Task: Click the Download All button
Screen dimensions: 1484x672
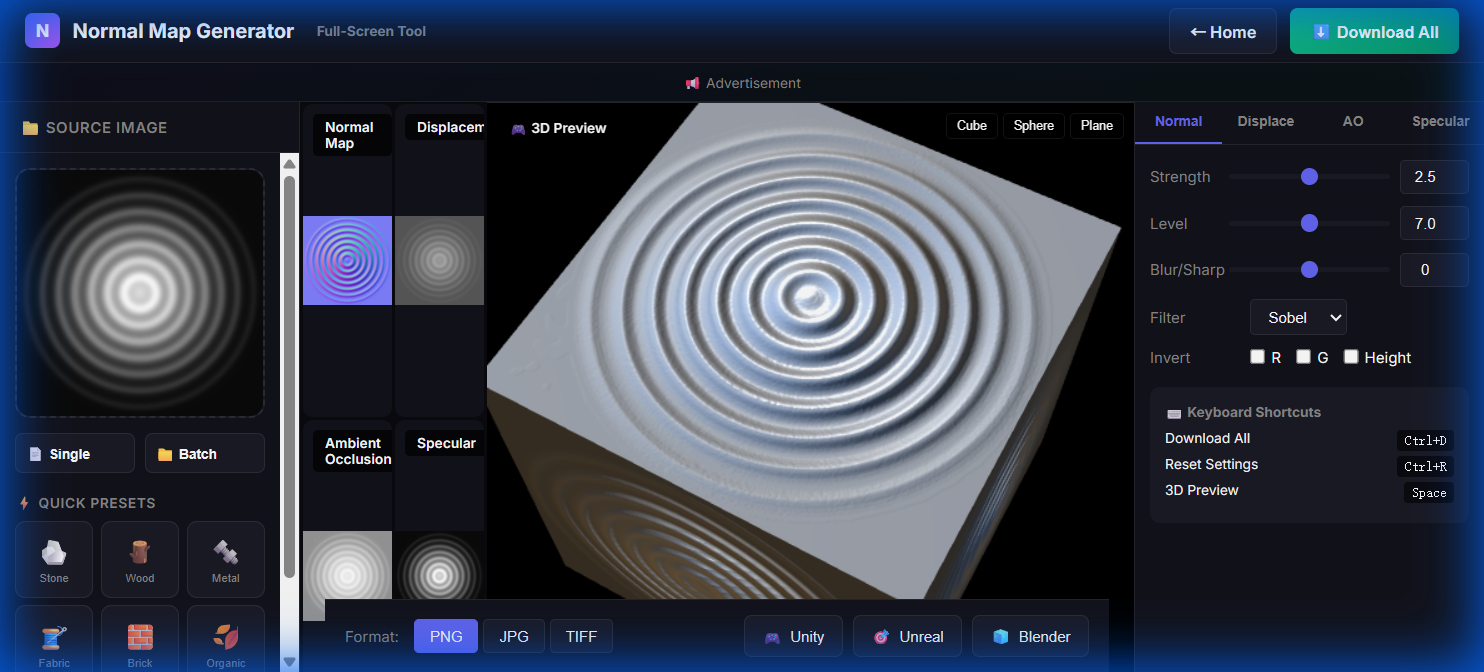Action: (1374, 31)
